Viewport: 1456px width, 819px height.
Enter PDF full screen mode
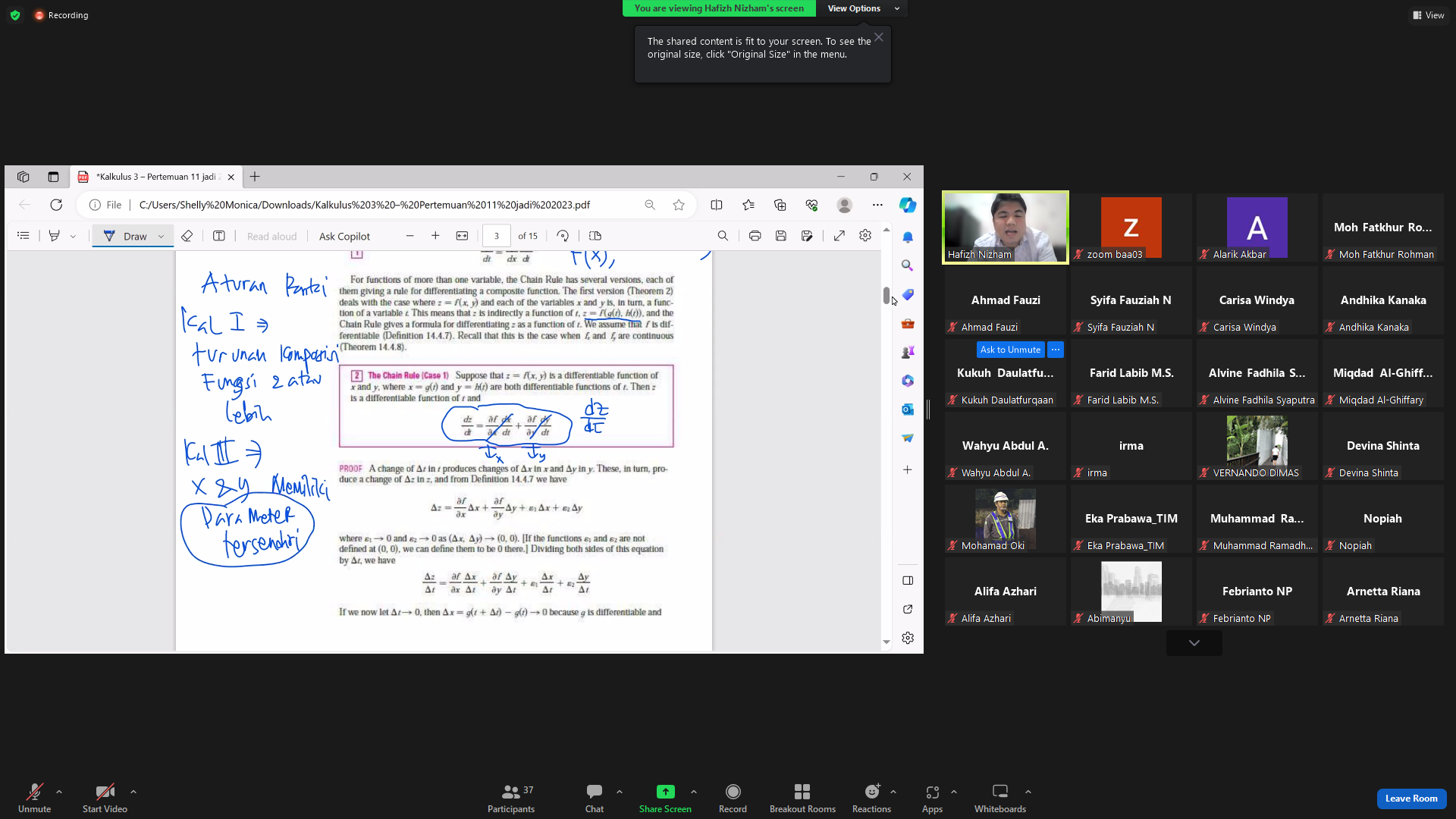coord(839,236)
